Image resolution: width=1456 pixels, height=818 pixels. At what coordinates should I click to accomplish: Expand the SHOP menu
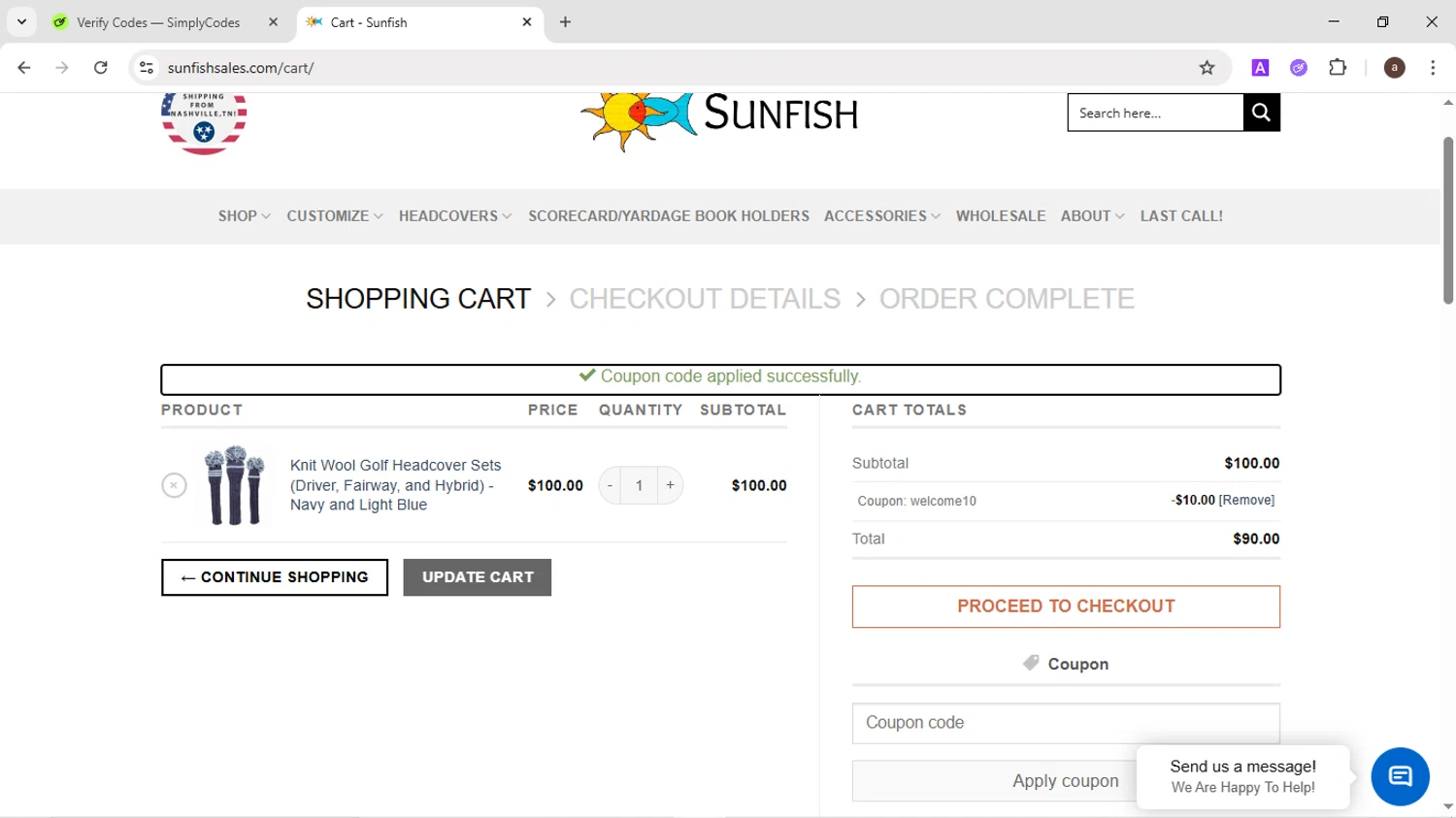tap(244, 216)
